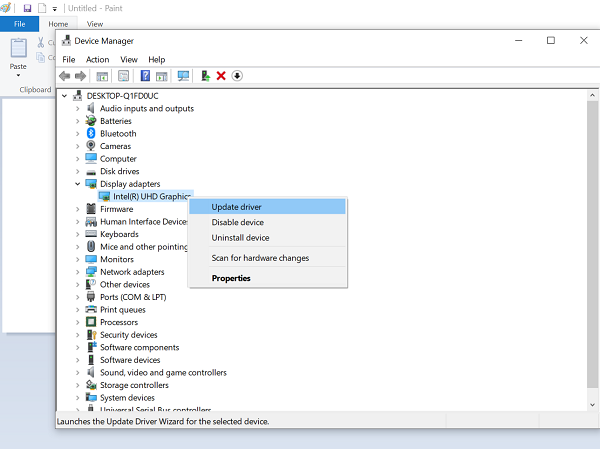The image size is (600, 449).
Task: Collapse the Display adapters category
Action: (78, 184)
